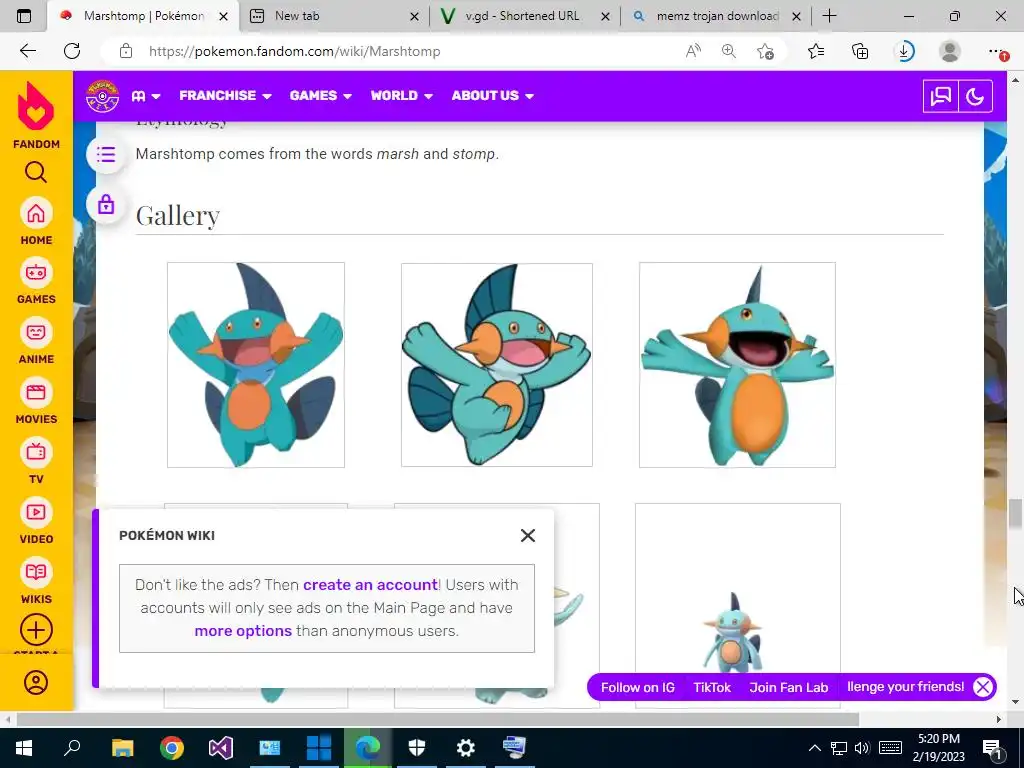
Task: Click the Pokémon Wiki logo
Action: click(x=103, y=96)
